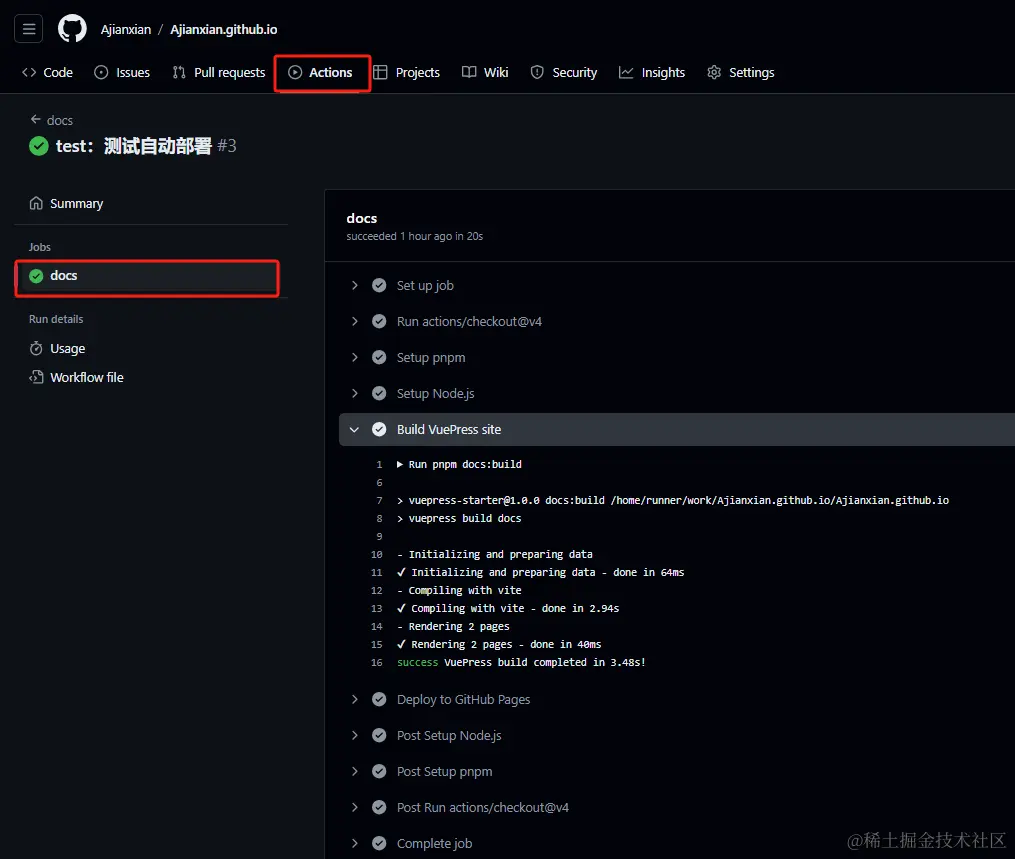1015x859 pixels.
Task: Click the docs job heading in log panel
Action: [362, 218]
